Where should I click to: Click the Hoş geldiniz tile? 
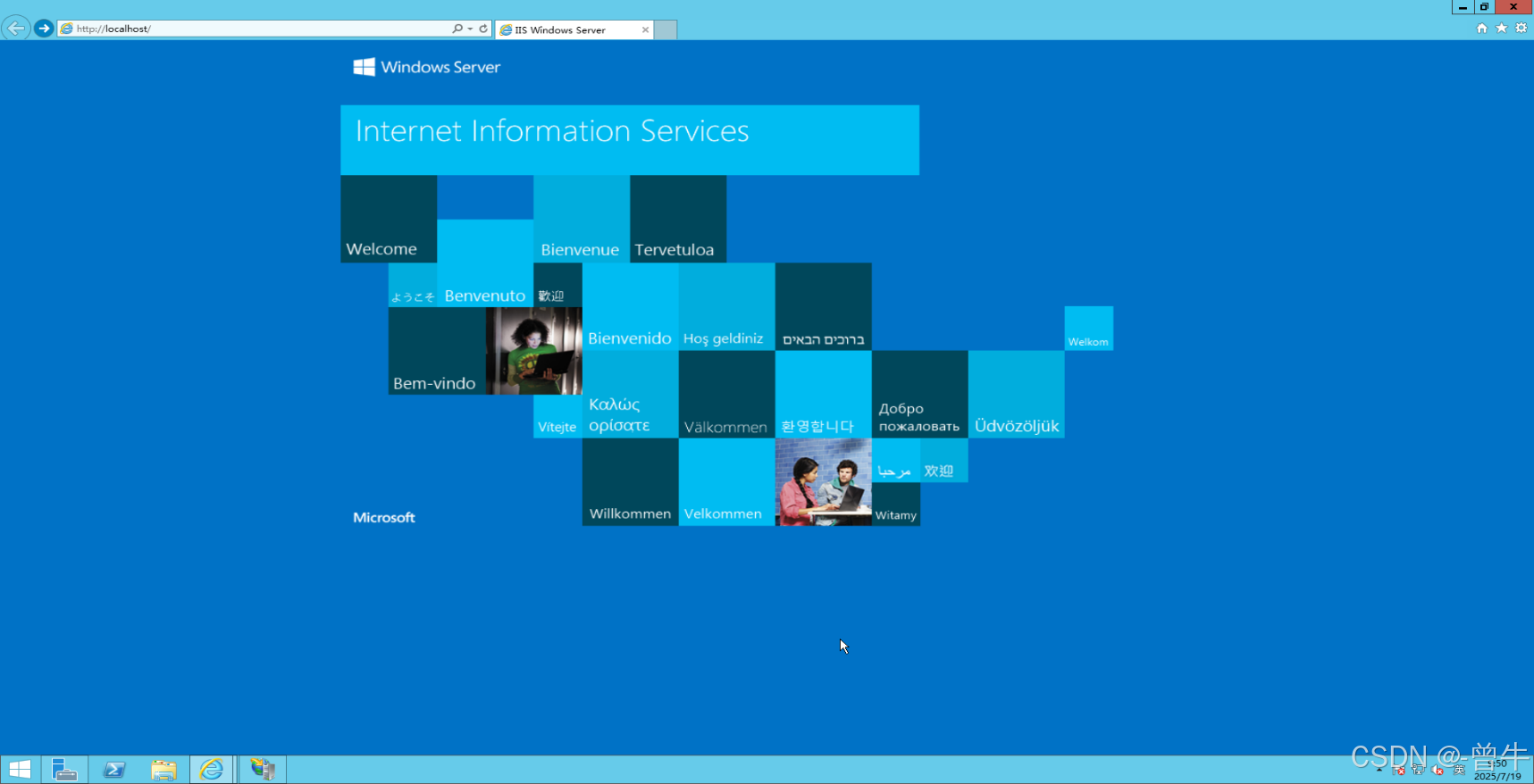(x=727, y=306)
